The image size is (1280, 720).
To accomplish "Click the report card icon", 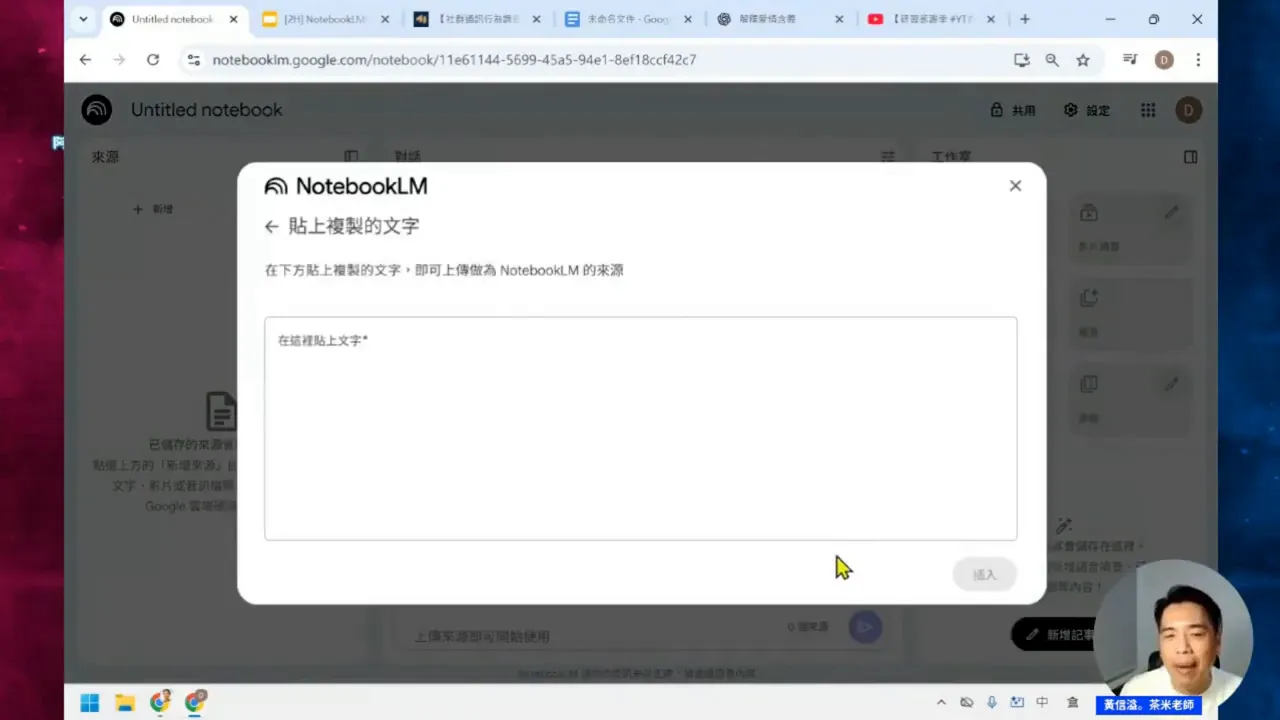I will [x=1089, y=298].
